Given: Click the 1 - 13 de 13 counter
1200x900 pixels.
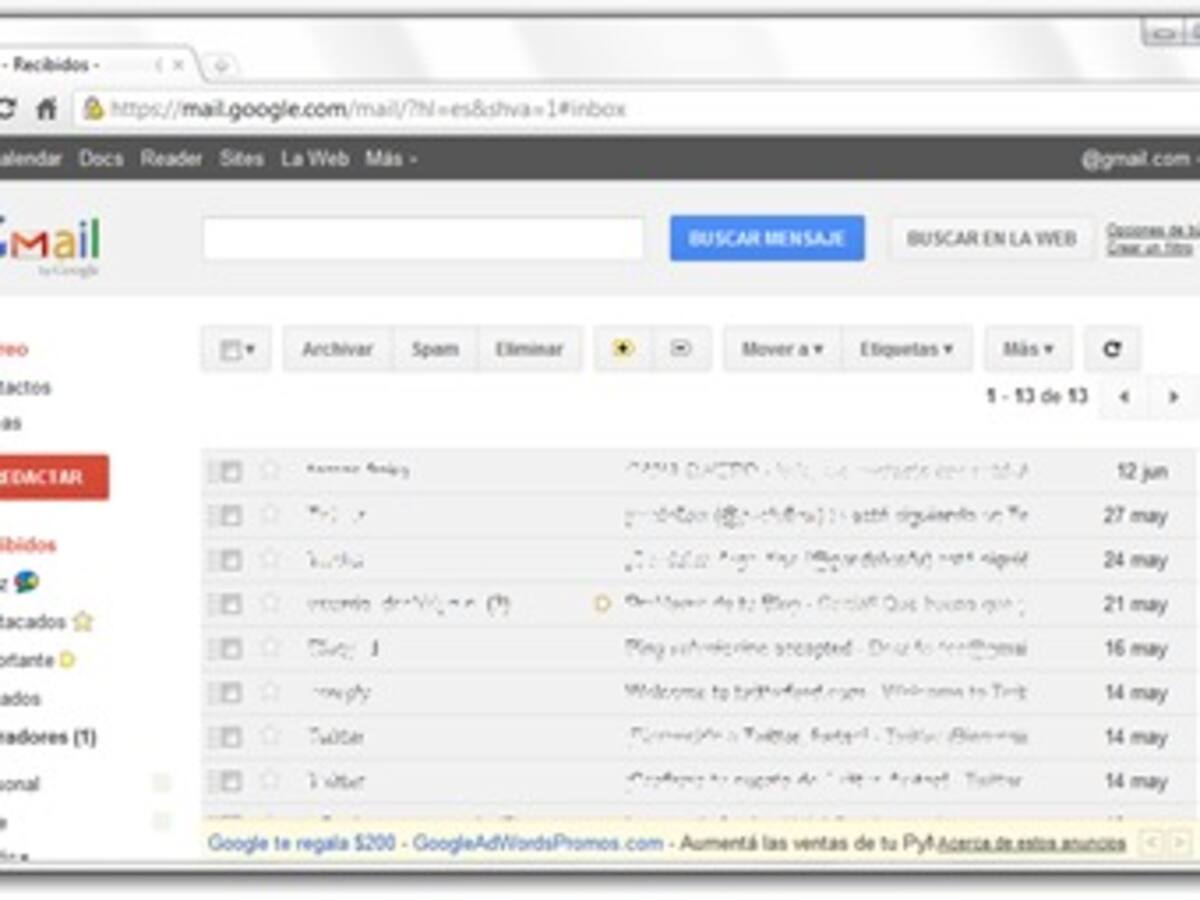Looking at the screenshot, I should pos(1037,397).
